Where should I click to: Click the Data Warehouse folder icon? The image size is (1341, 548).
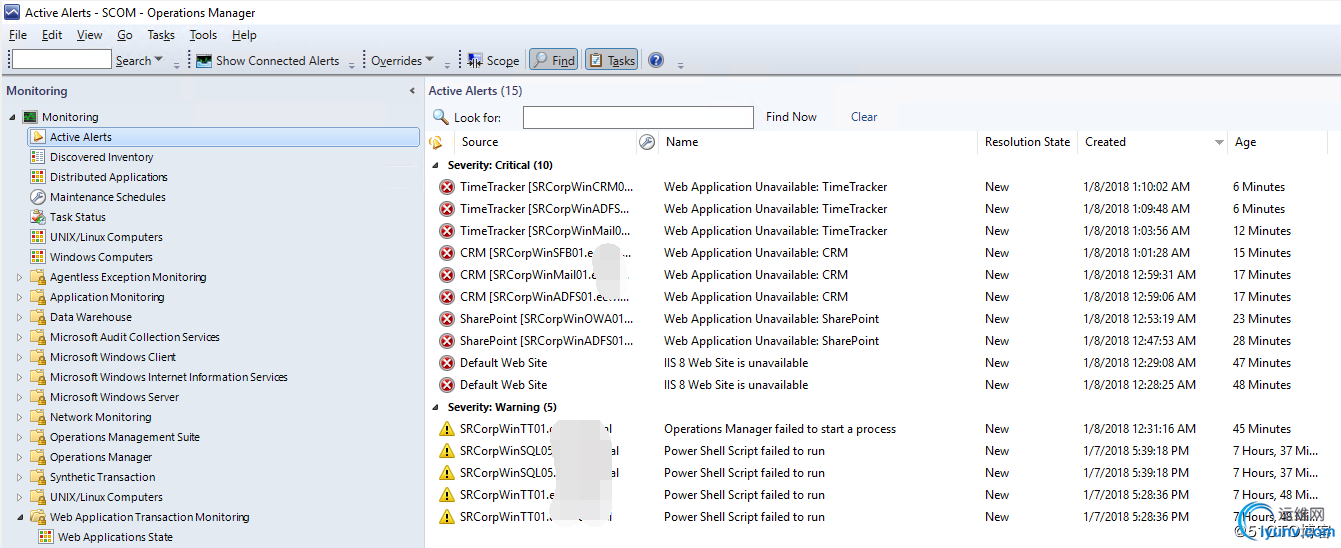click(x=38, y=317)
